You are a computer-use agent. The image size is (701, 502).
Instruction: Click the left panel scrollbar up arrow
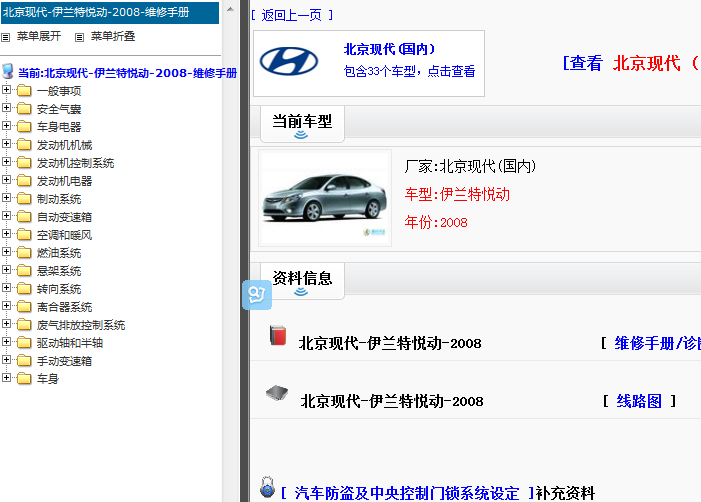click(230, 9)
